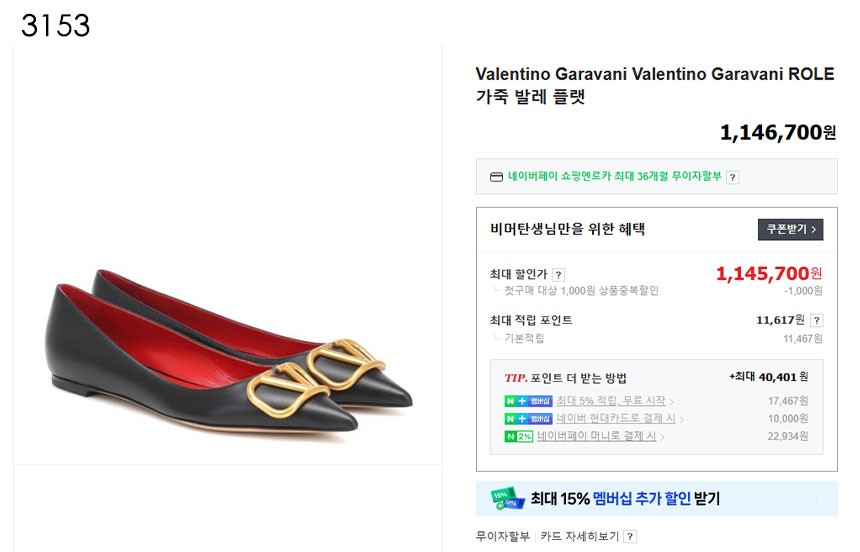Click the Valentino black ballet flats product image
Screen dimensions: 860x552
pyautogui.click(x=228, y=350)
